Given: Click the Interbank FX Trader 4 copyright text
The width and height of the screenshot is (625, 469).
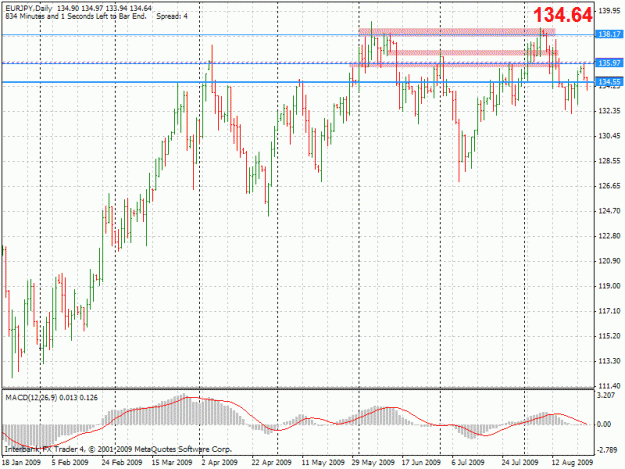Looking at the screenshot, I should click(118, 449).
